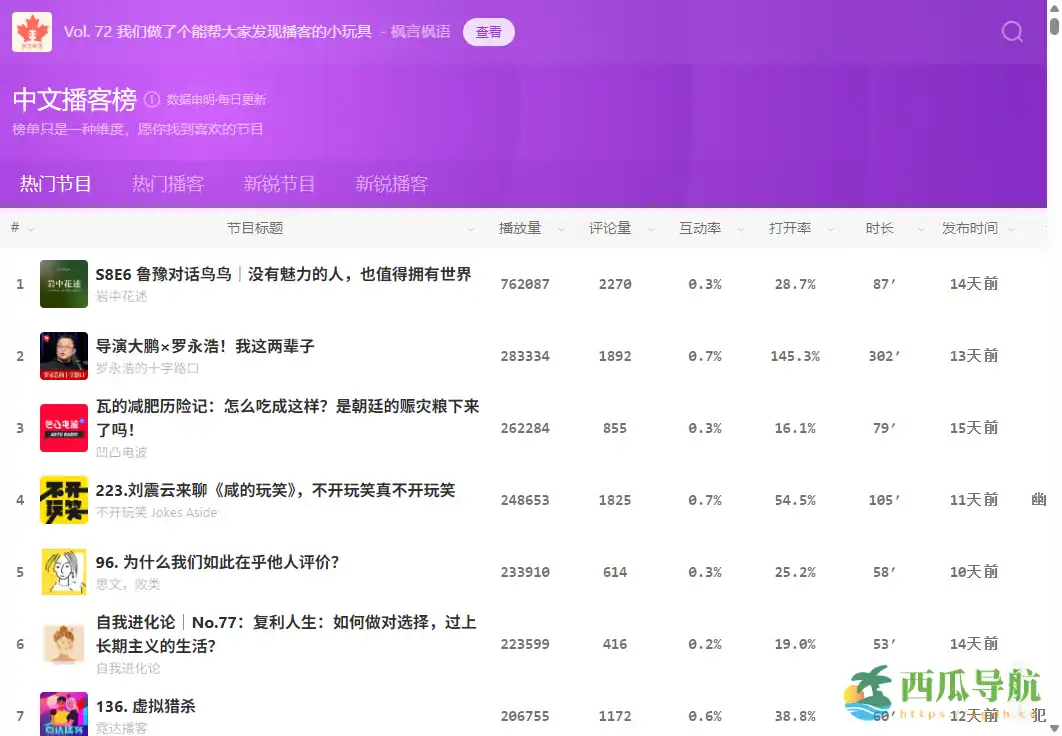The height and width of the screenshot is (736, 1062).
Task: Open the 导演大鹏×罗永浩 episode link
Action: tap(204, 348)
